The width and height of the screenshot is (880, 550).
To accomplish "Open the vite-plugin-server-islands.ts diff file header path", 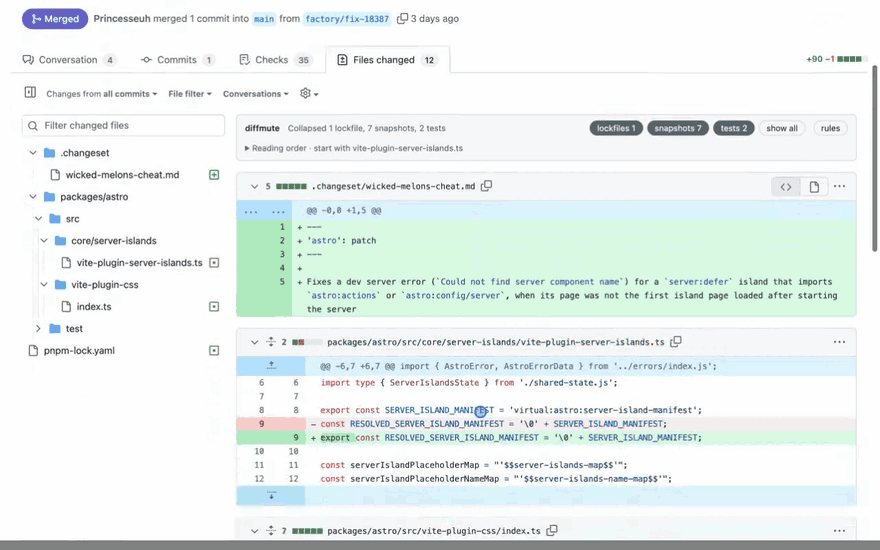I will [496, 342].
